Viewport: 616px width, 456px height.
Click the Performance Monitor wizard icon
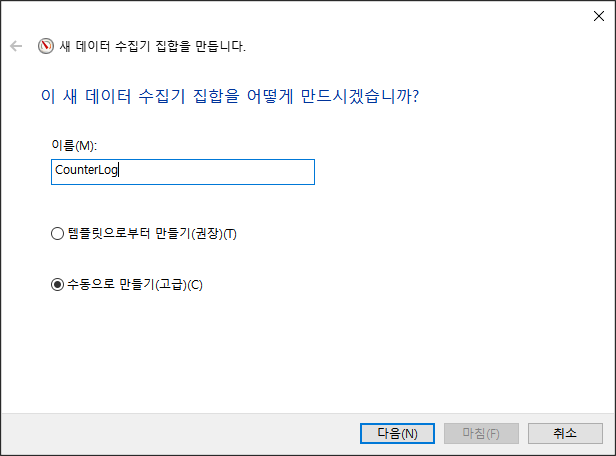(x=46, y=46)
